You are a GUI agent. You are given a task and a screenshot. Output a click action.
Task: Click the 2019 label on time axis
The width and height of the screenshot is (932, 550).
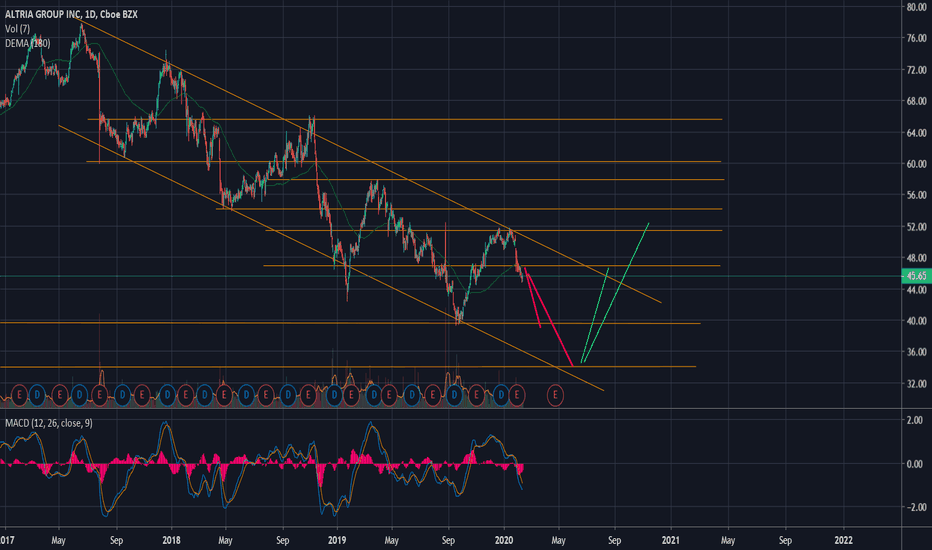(x=337, y=540)
